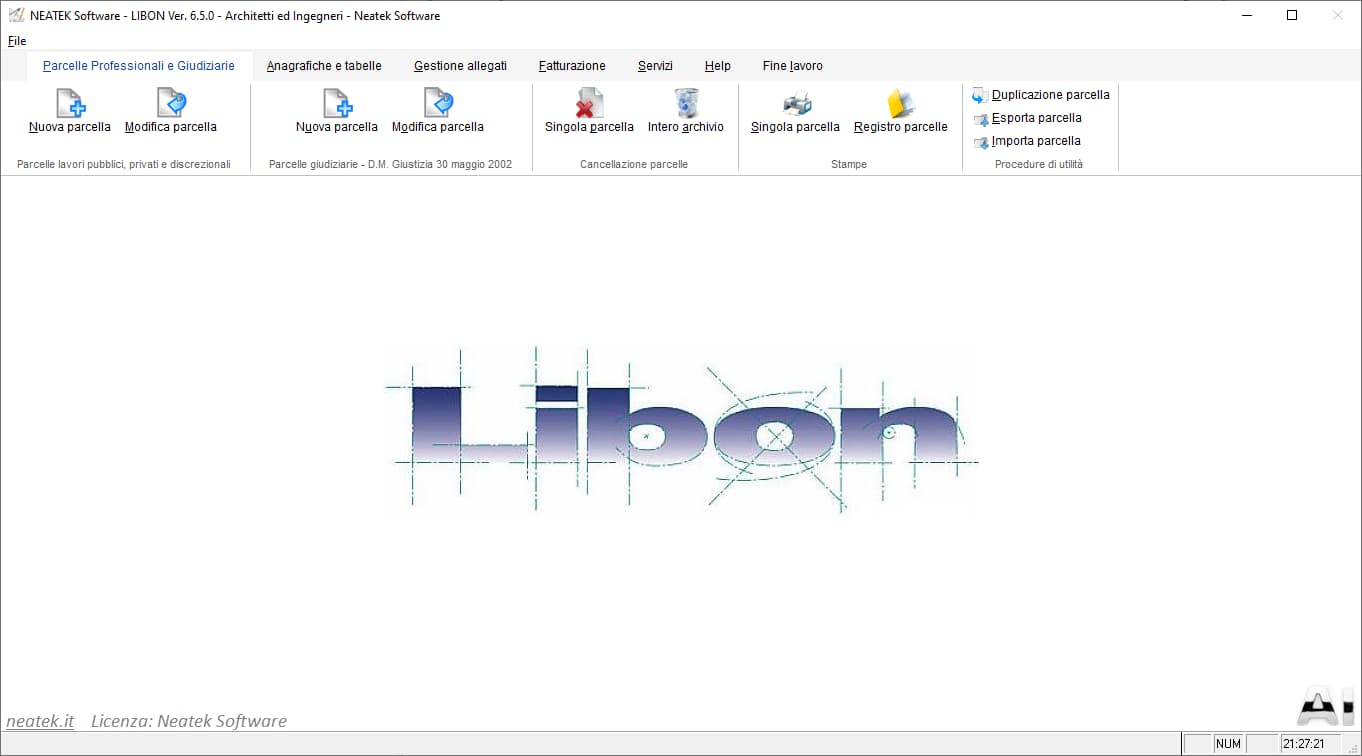Click Esporta parcella text label
The height and width of the screenshot is (756, 1362).
click(1037, 118)
